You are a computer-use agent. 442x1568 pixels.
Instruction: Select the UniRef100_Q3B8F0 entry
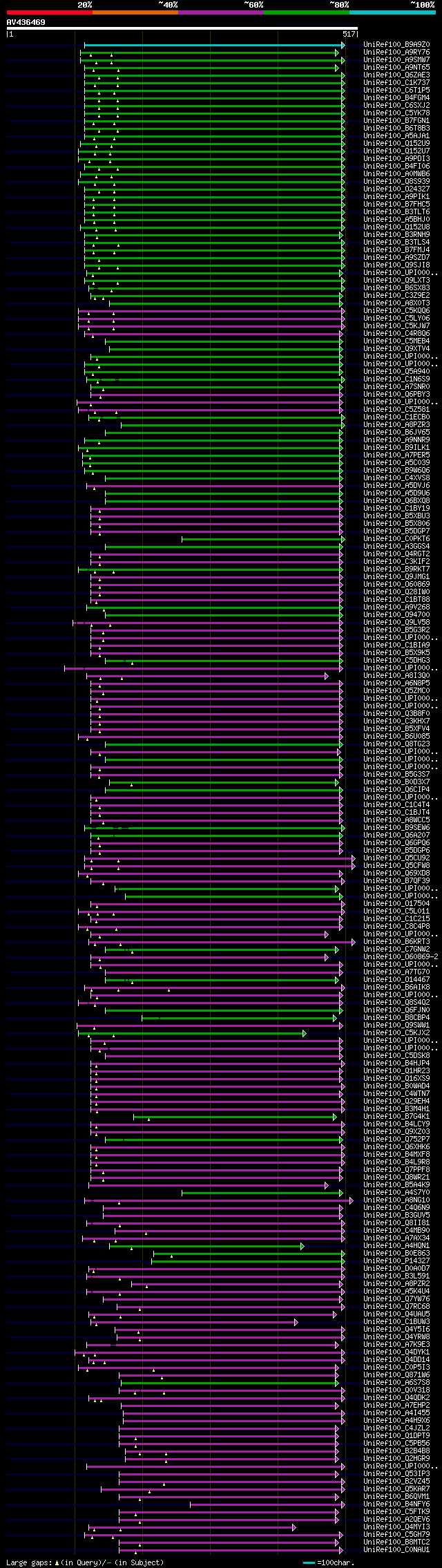pyautogui.click(x=396, y=714)
